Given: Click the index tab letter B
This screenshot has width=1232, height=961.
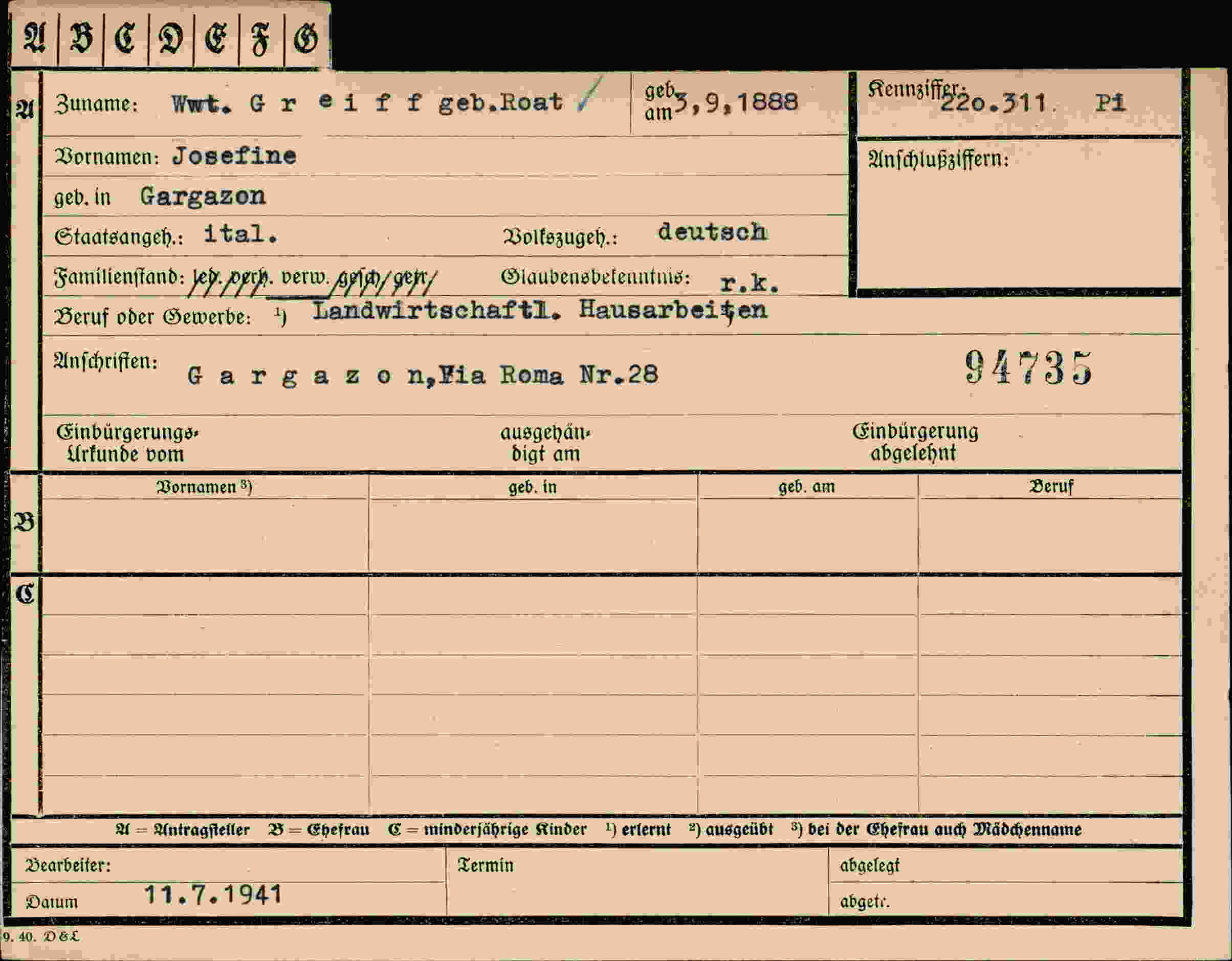Looking at the screenshot, I should tap(81, 39).
